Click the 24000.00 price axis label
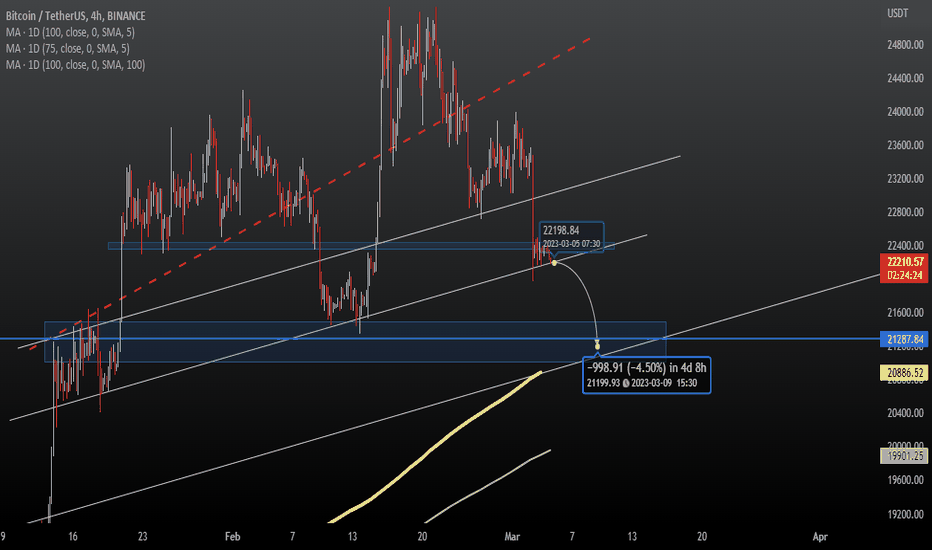Viewport: 932px width, 550px height. tap(905, 112)
